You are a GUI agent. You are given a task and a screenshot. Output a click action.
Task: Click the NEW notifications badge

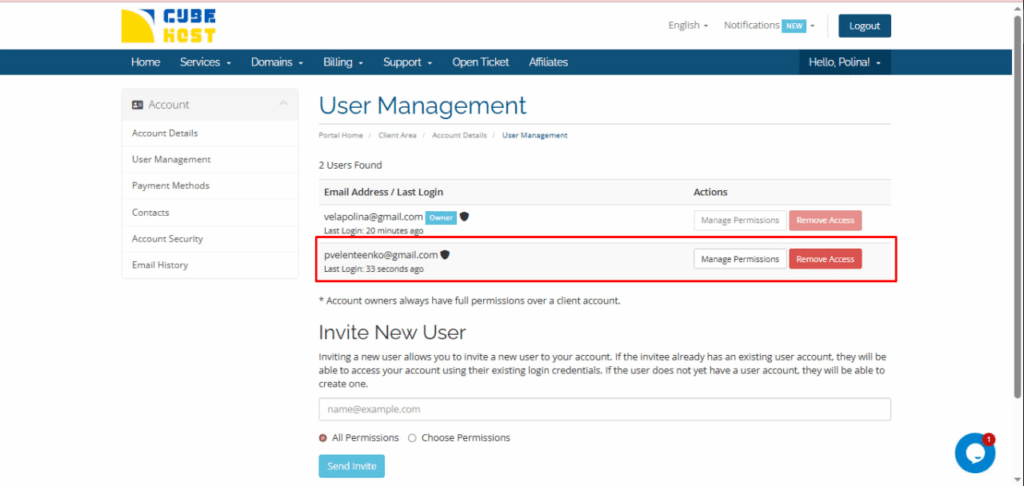pos(794,26)
